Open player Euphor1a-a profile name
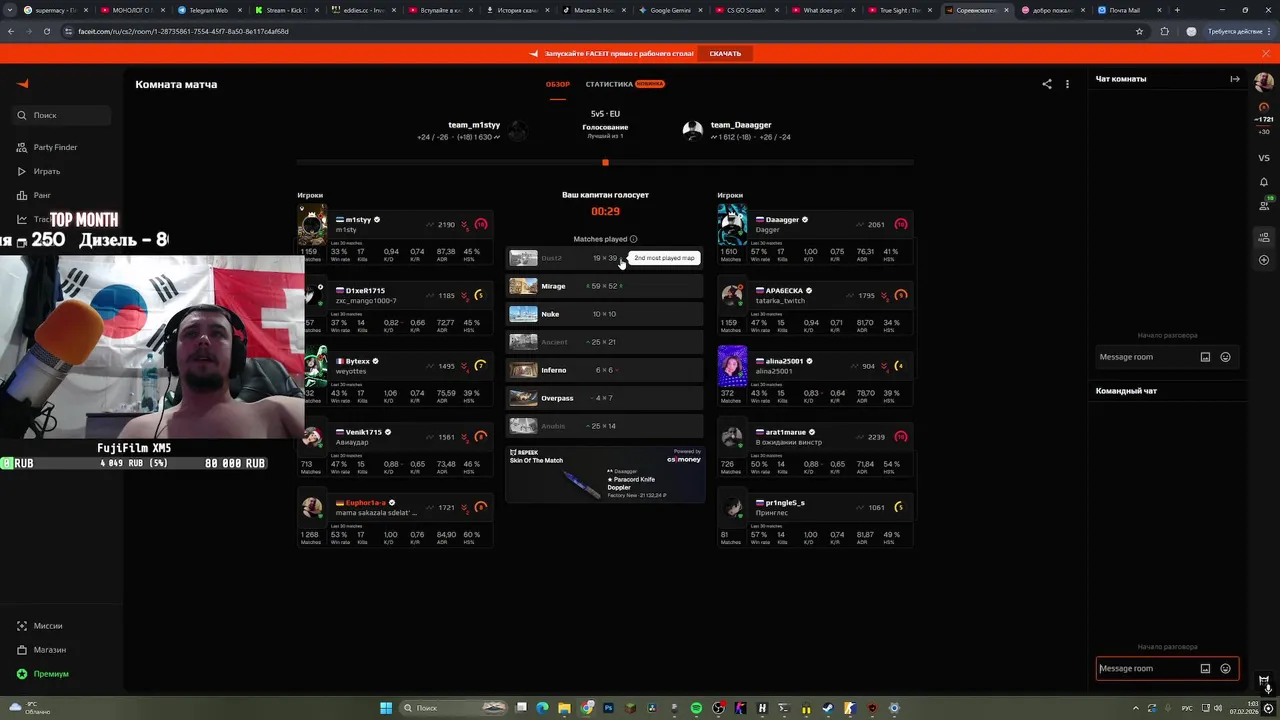The image size is (1280, 720). 365,502
